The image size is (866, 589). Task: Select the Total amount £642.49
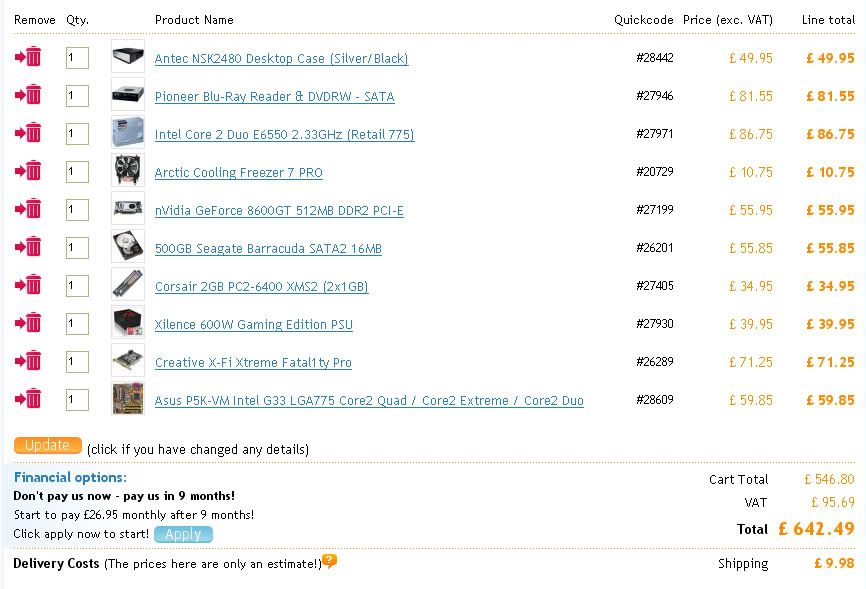pos(817,529)
